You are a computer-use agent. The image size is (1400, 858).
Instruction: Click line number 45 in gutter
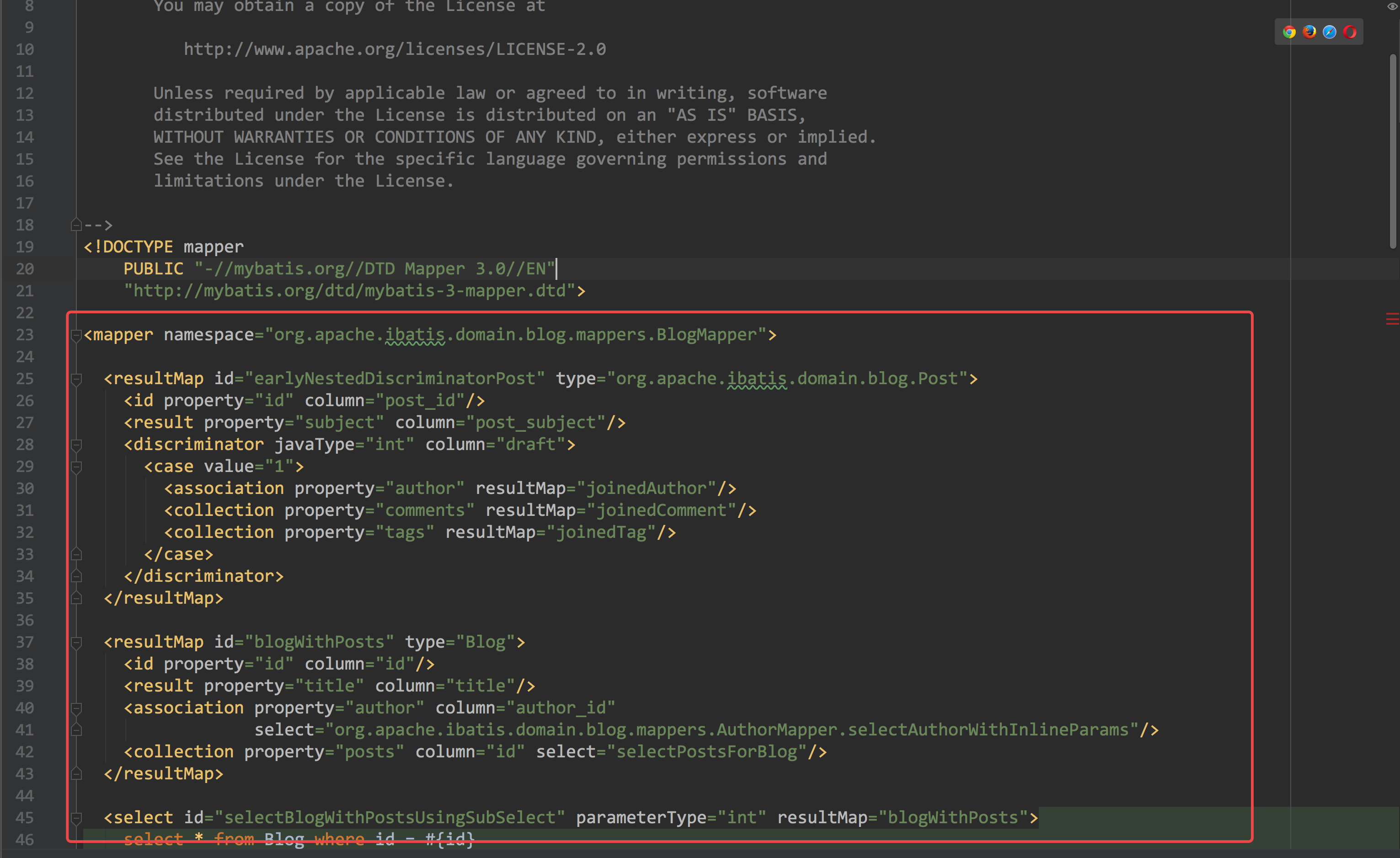coord(24,818)
